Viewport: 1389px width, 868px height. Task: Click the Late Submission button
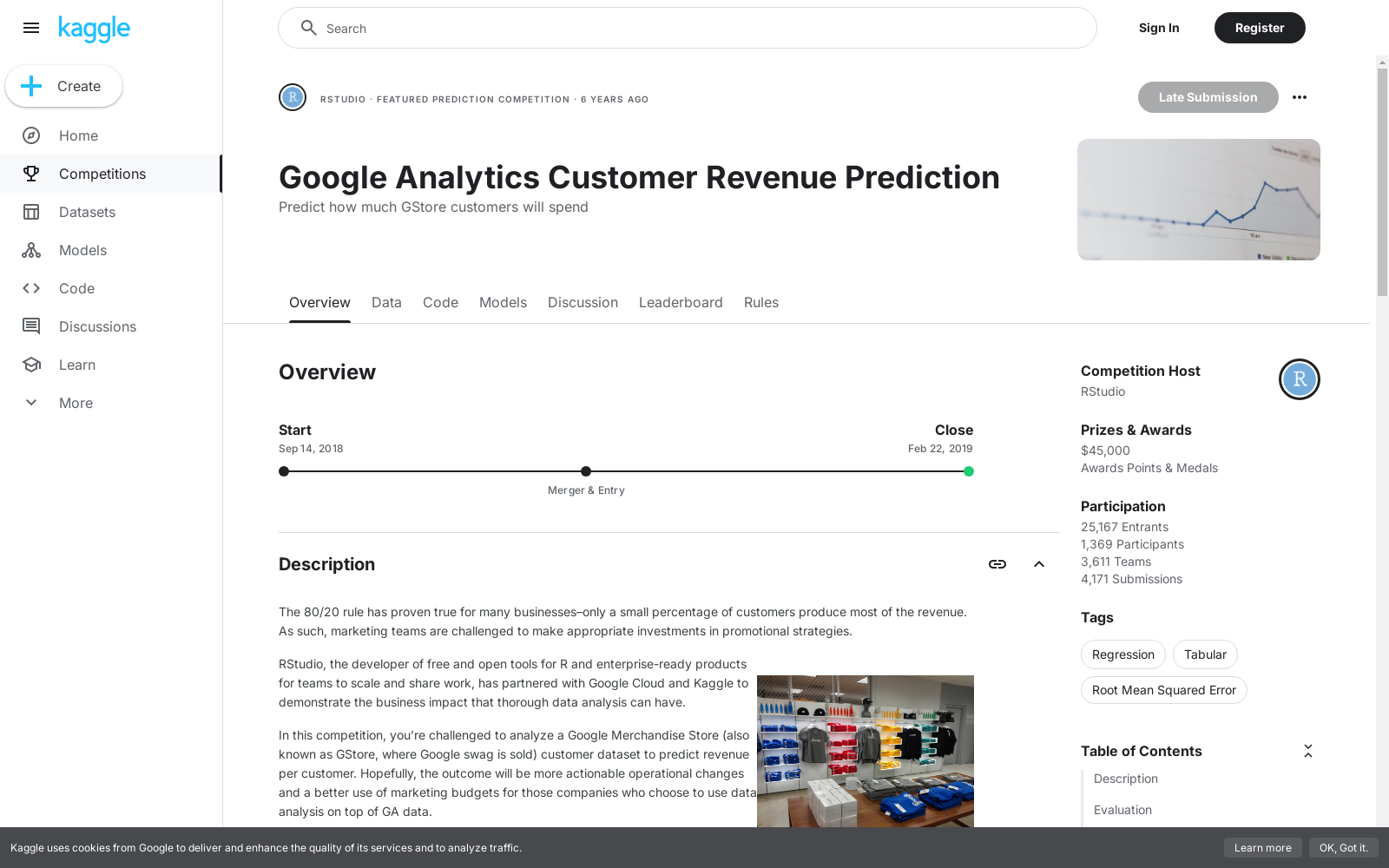coord(1208,97)
